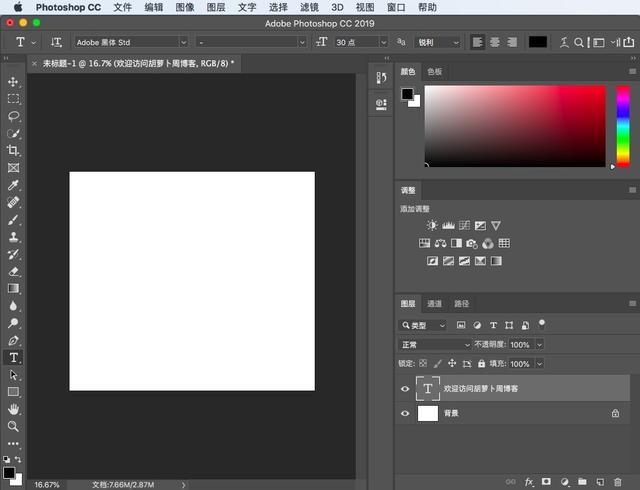Hide the text layer via eye icon

point(405,389)
